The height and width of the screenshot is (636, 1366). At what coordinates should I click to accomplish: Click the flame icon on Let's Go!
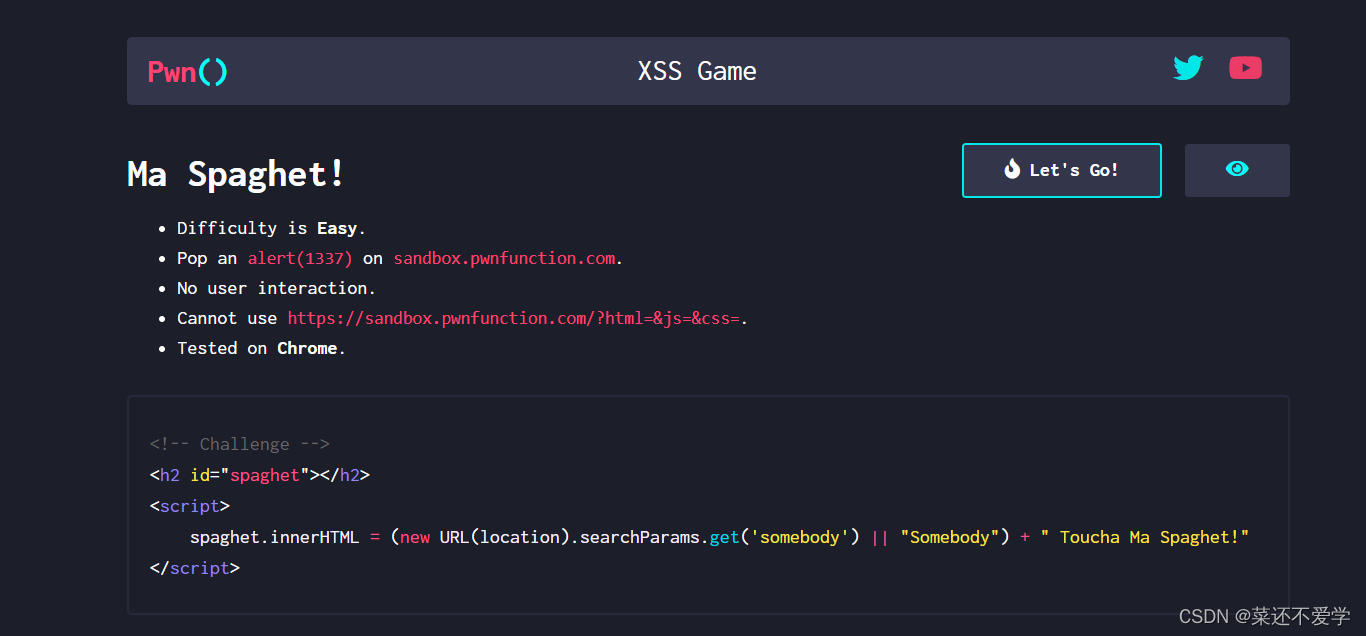click(1012, 169)
